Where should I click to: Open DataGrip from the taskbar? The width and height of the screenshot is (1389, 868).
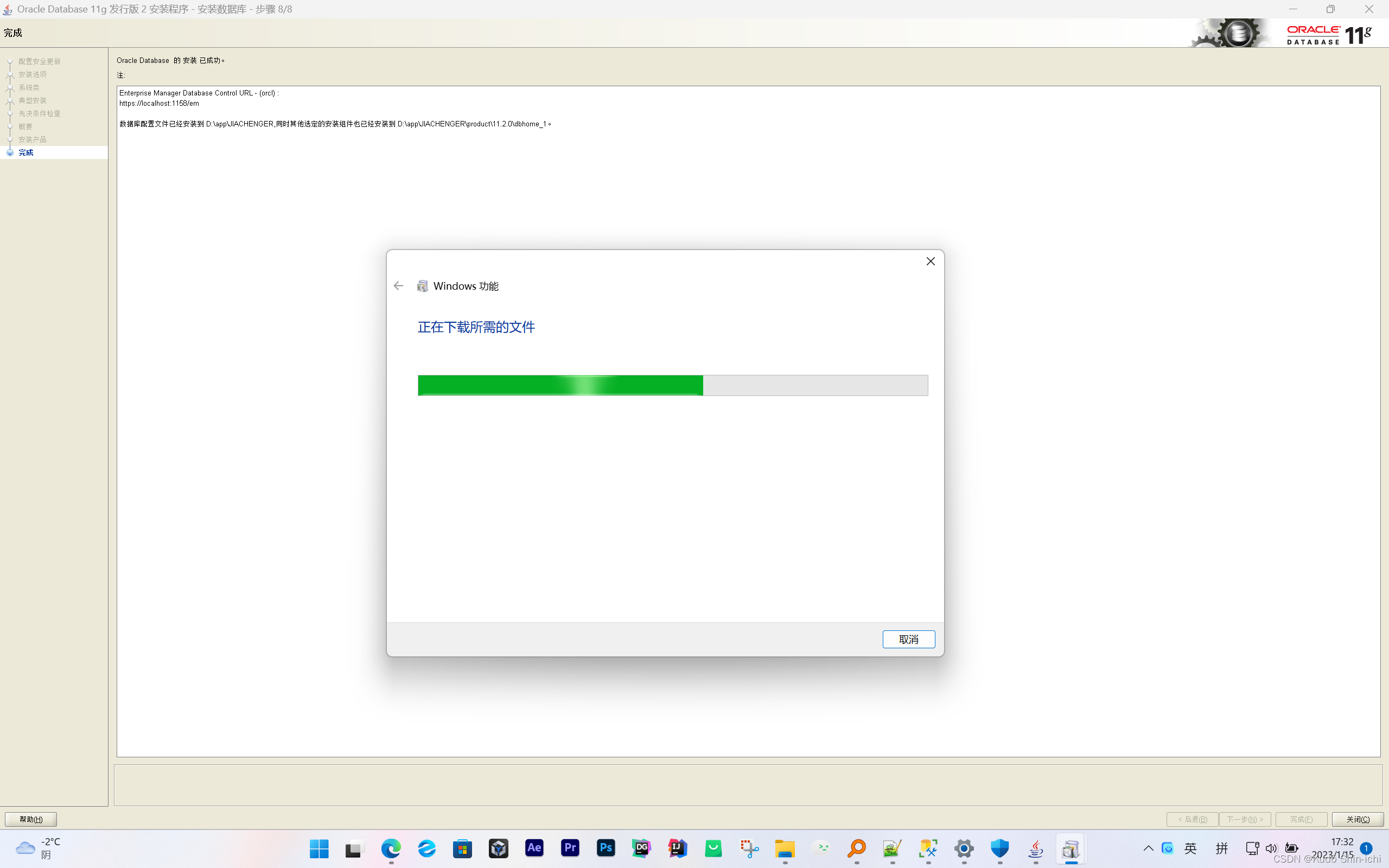(642, 848)
